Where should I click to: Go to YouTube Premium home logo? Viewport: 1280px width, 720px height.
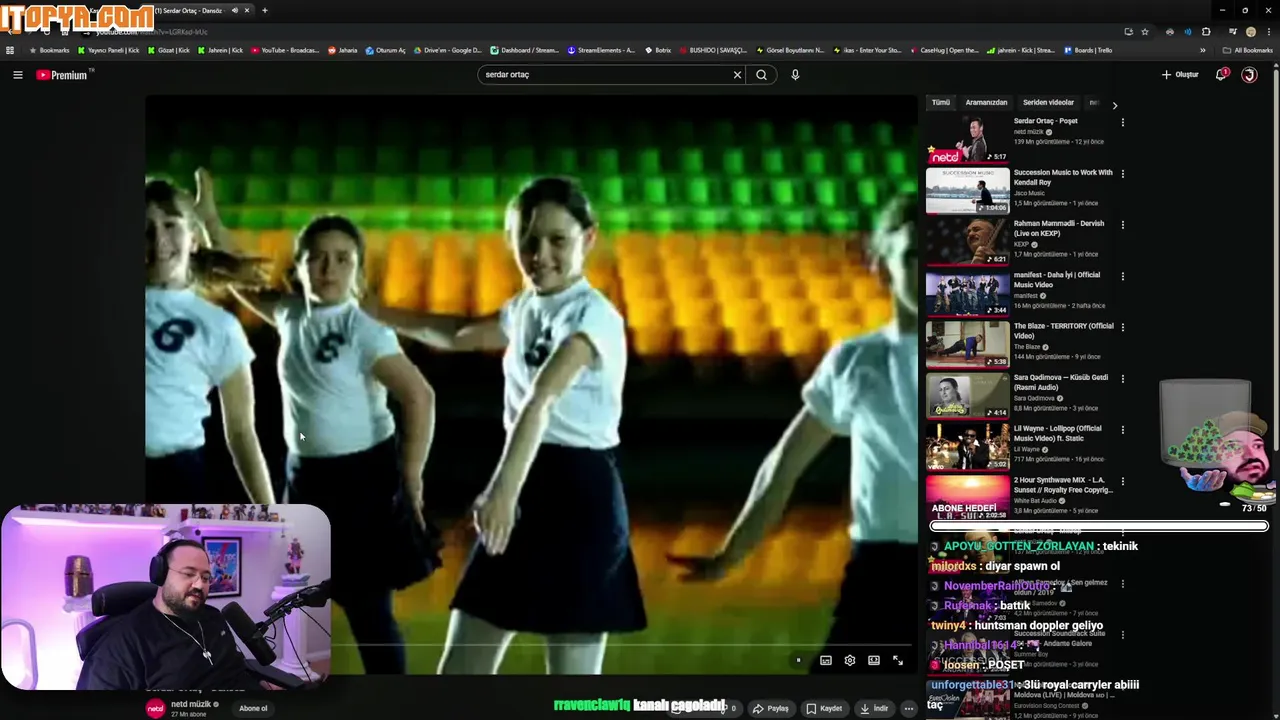[x=62, y=75]
